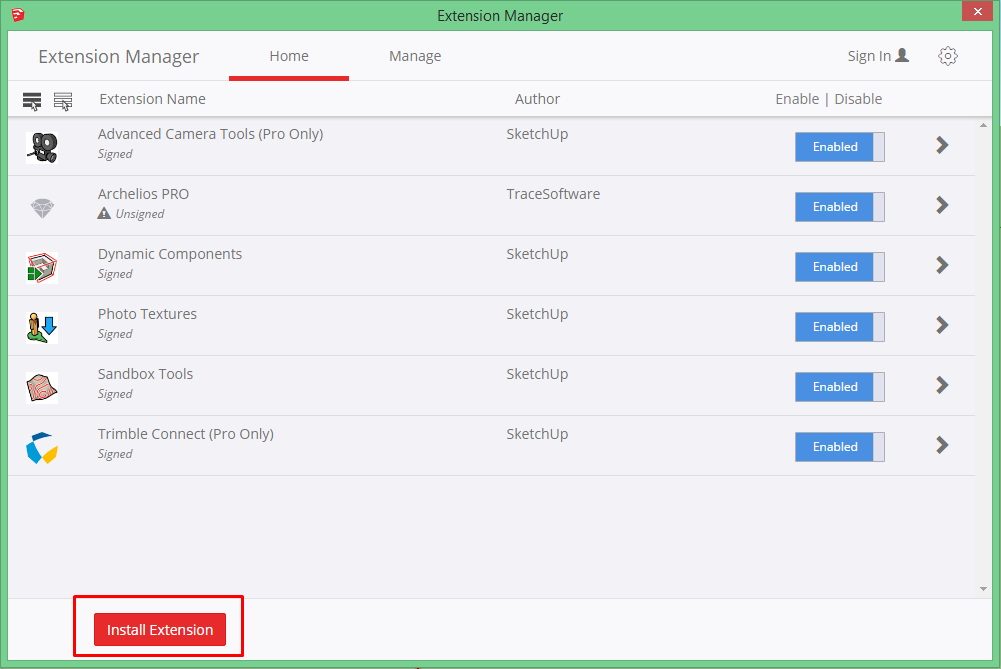The height and width of the screenshot is (669, 1001).
Task: Click the Enable | Disable column header
Action: 829,99
